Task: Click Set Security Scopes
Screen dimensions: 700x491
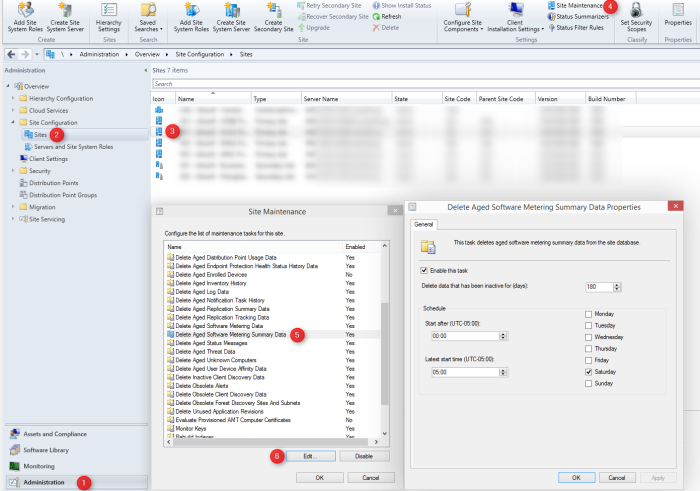Action: (x=636, y=17)
